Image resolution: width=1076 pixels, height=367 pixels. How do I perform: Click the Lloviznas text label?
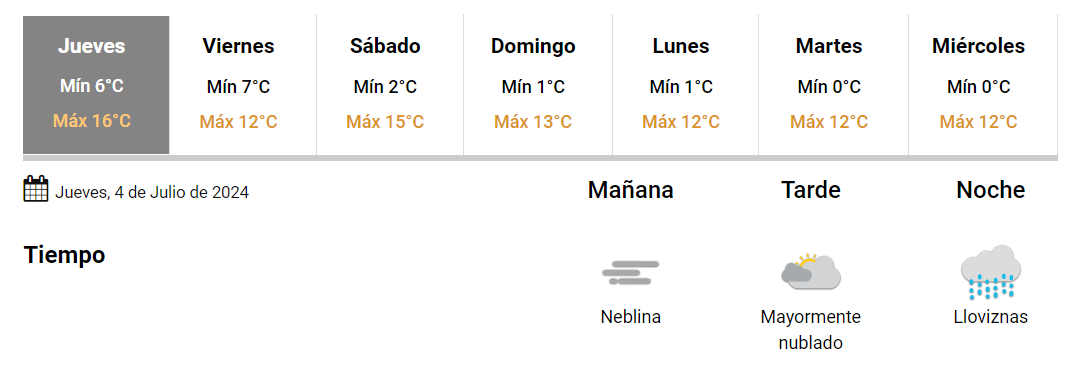pyautogui.click(x=990, y=317)
